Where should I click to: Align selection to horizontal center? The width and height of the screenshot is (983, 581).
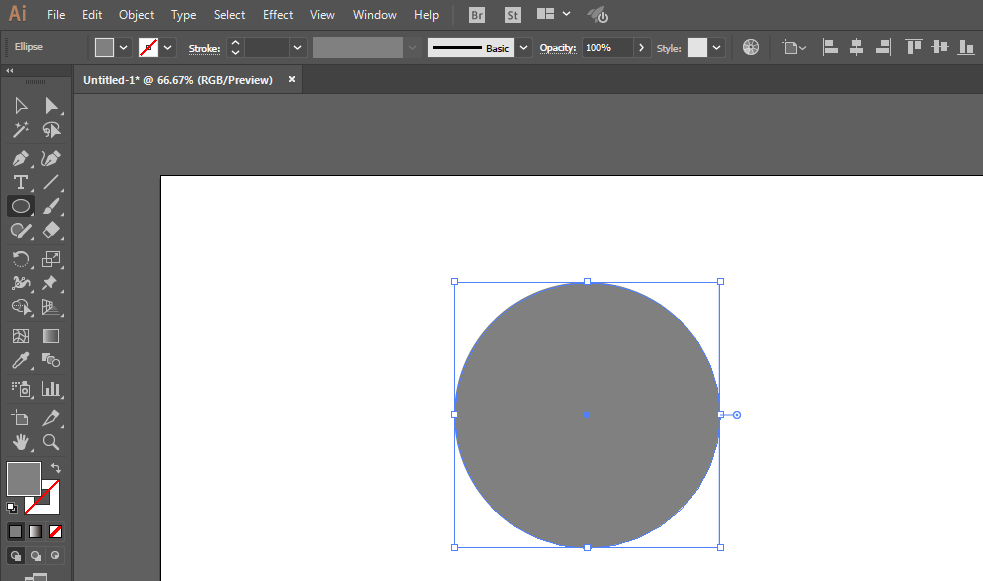tap(856, 47)
